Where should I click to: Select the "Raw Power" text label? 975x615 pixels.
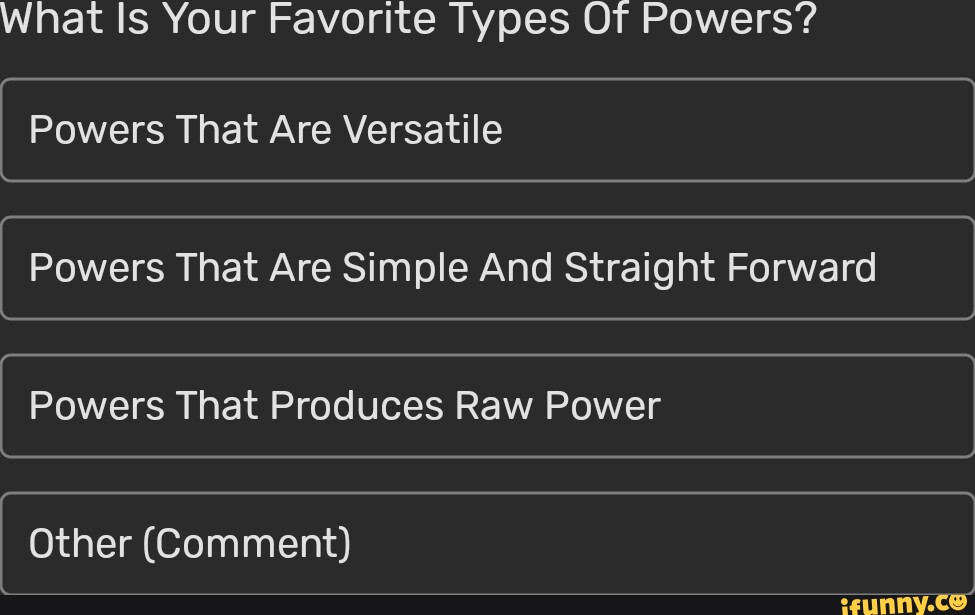tap(558, 406)
